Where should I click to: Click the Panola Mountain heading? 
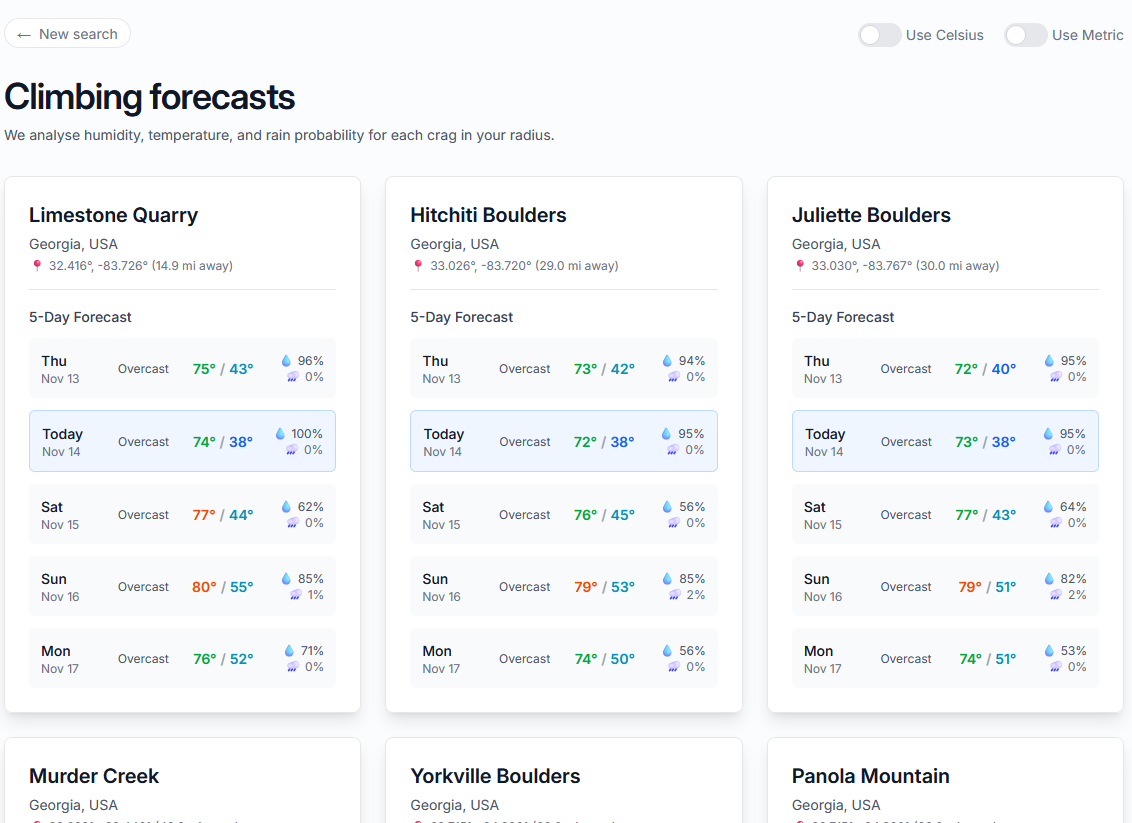(x=871, y=775)
